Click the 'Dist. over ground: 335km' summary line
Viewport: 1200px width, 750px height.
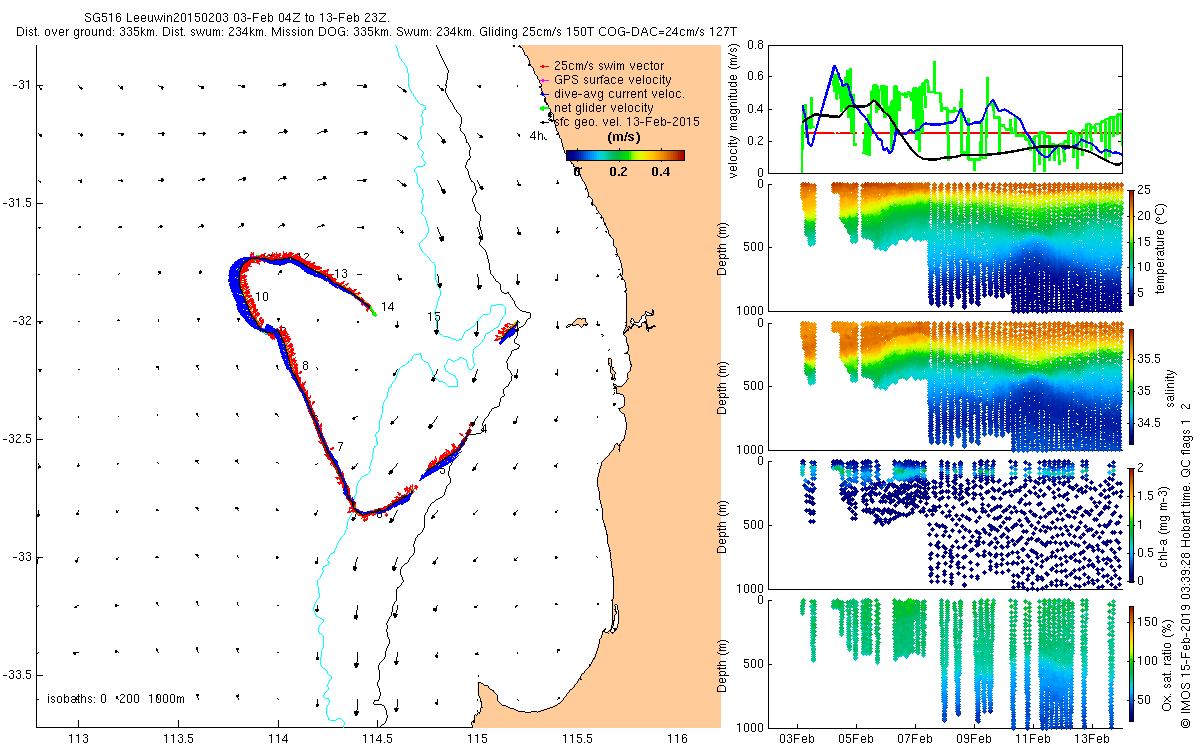point(376,32)
